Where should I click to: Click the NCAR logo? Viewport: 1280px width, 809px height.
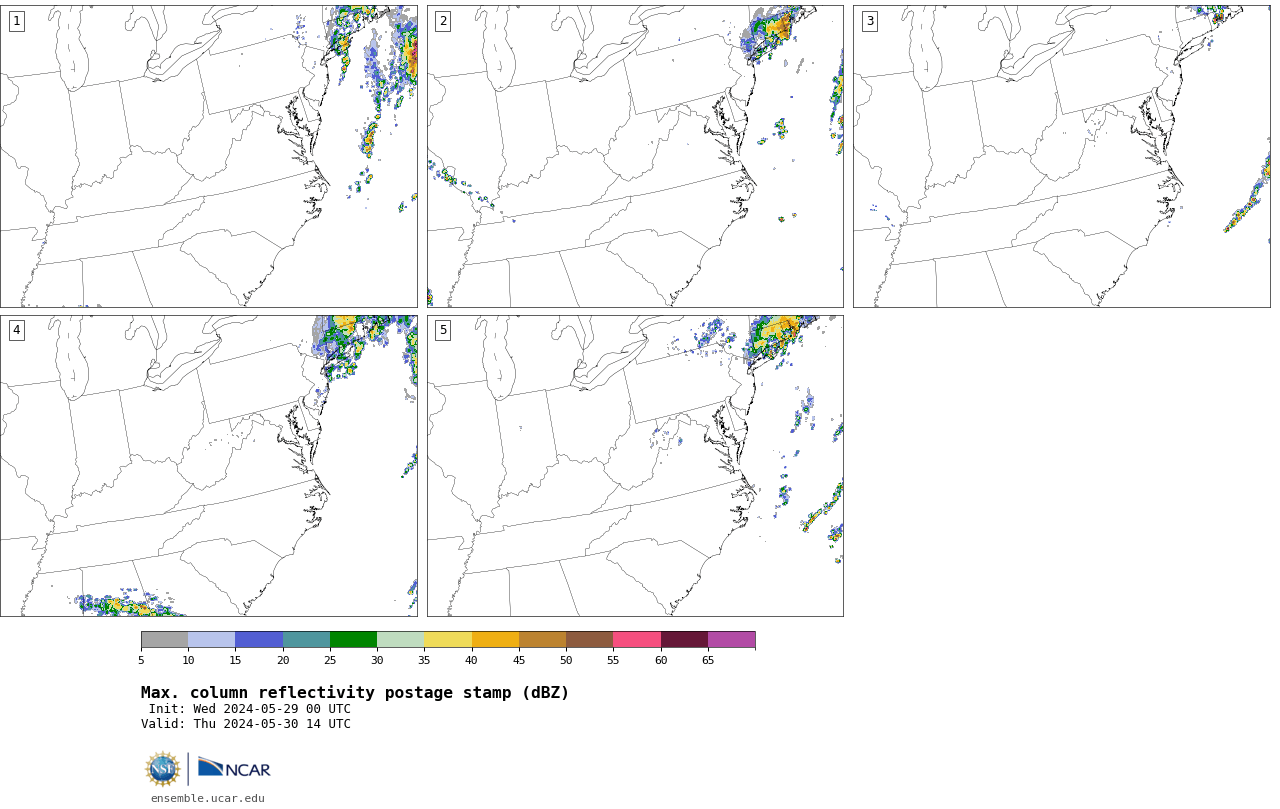234,768
